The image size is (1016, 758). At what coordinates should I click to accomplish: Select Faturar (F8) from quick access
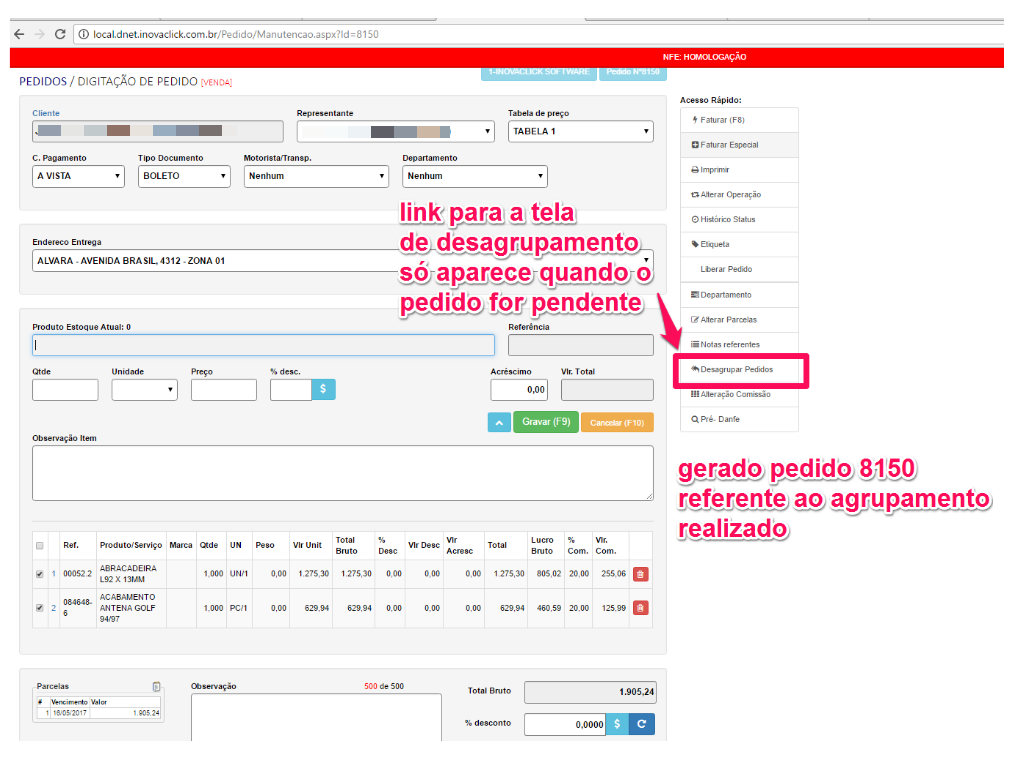click(x=739, y=120)
